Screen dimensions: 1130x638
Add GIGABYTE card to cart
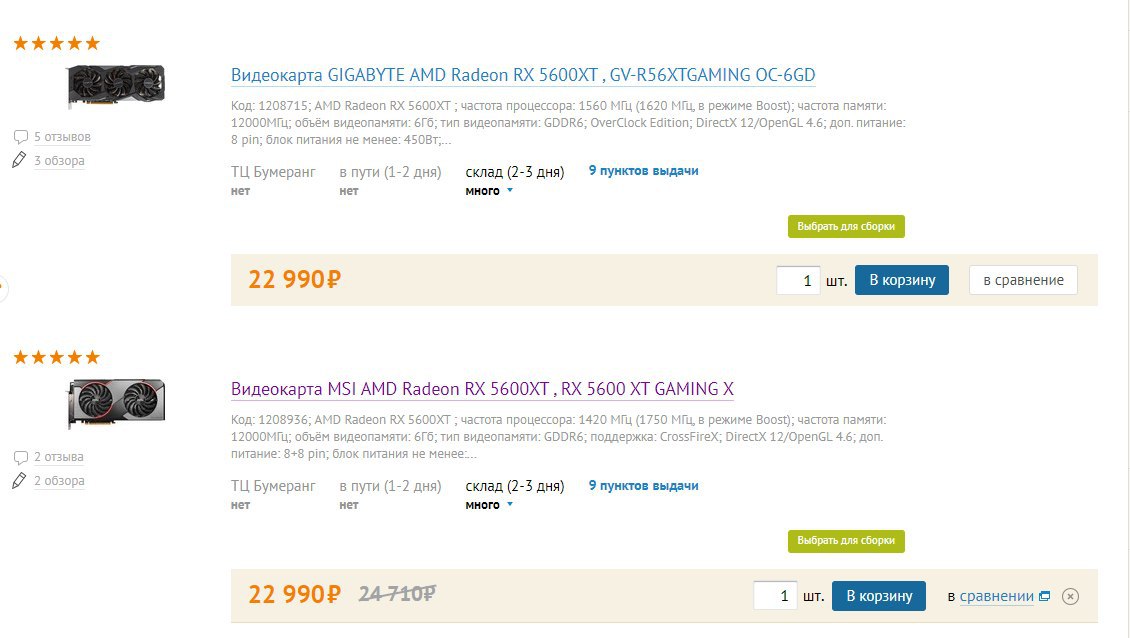[x=901, y=280]
